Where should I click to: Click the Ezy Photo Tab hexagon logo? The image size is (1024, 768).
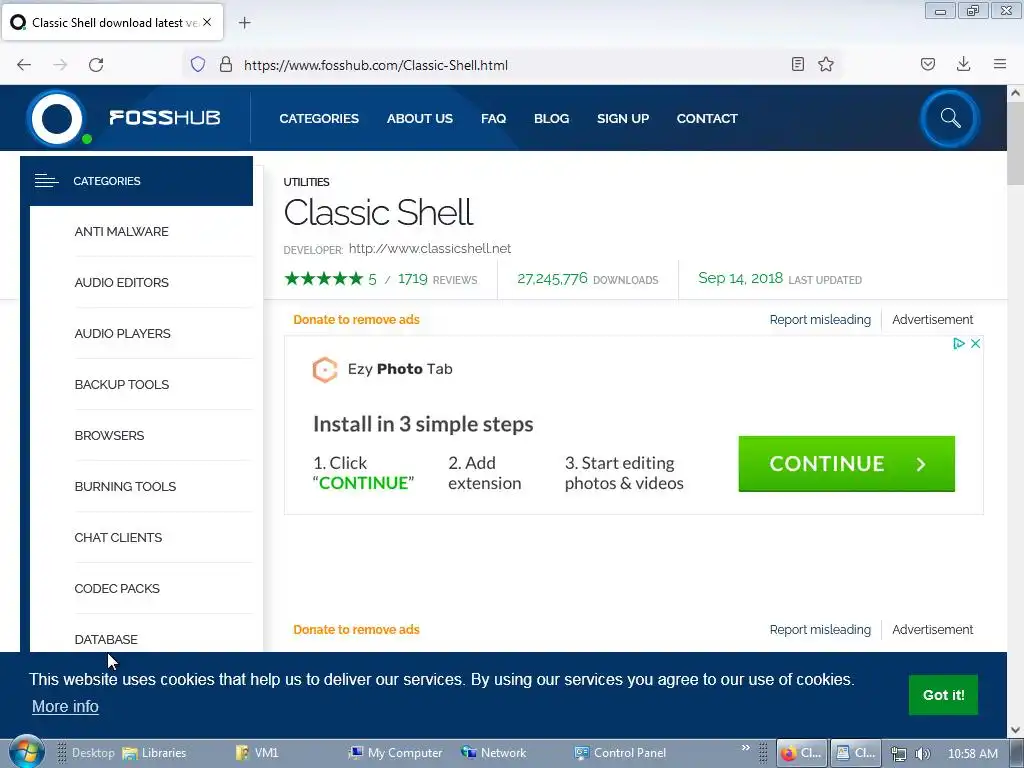click(325, 370)
